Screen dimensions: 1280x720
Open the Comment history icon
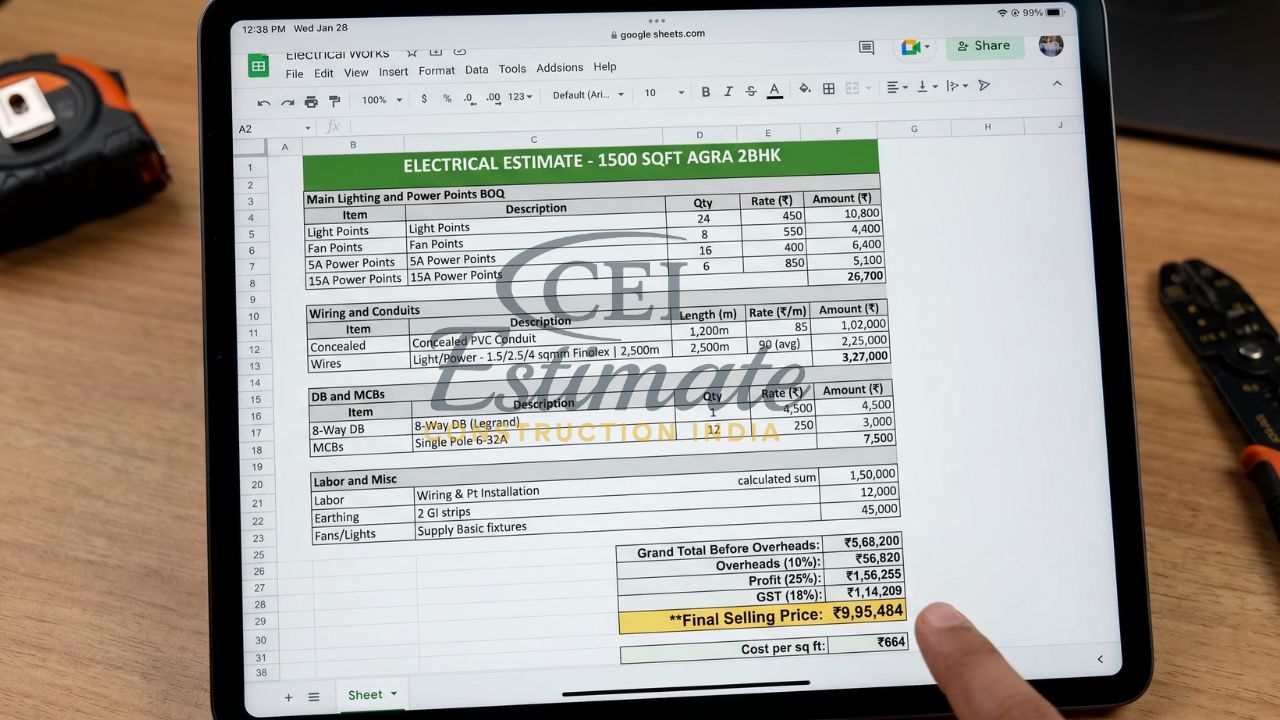pyautogui.click(x=865, y=47)
